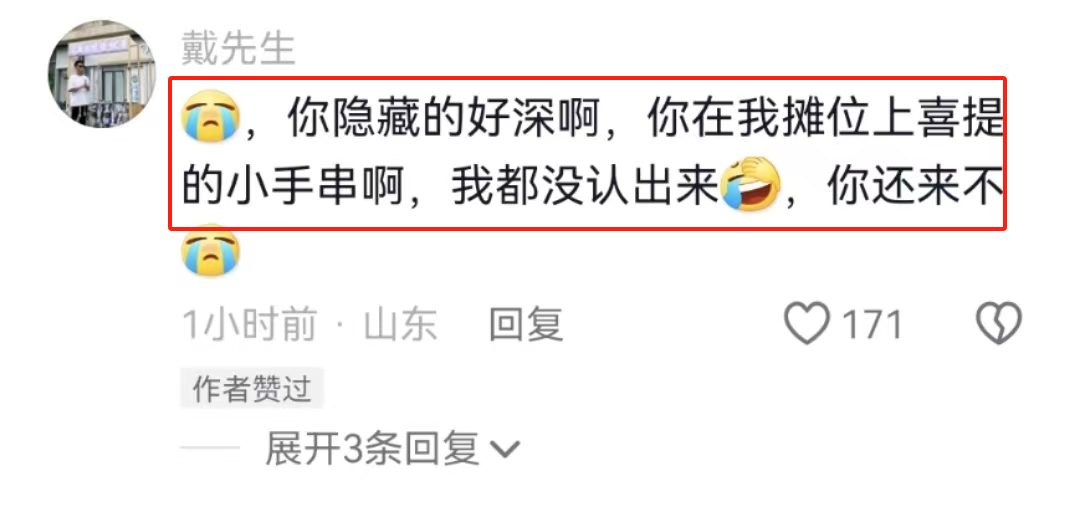Click the divider line before 展开3条回复
This screenshot has height=506, width=1080.
(x=210, y=449)
